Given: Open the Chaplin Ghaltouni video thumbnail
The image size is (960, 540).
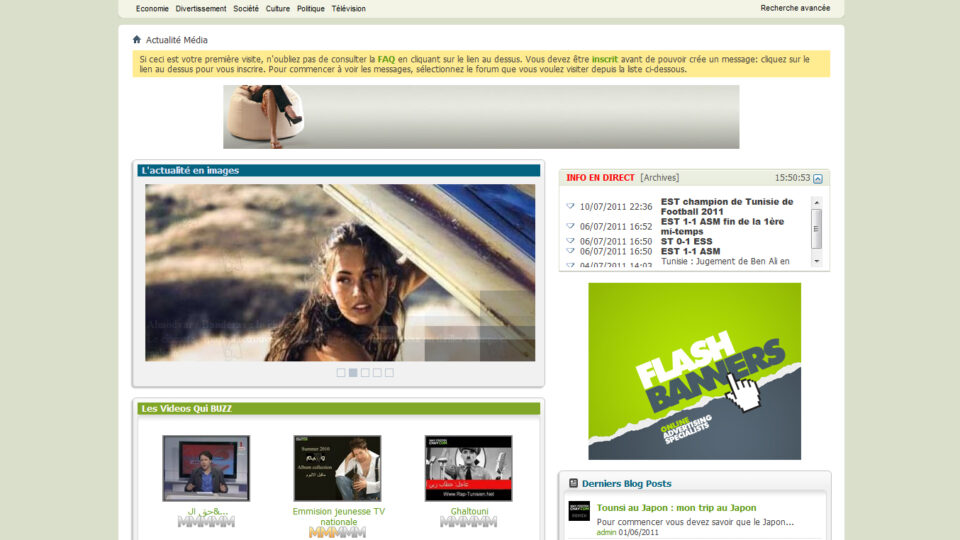Looking at the screenshot, I should pos(468,468).
